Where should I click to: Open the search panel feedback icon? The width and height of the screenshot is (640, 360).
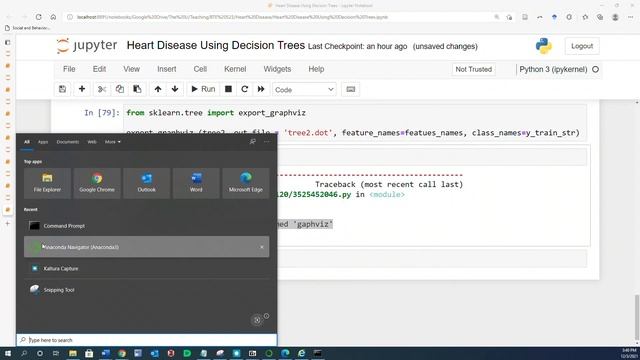pos(253,142)
